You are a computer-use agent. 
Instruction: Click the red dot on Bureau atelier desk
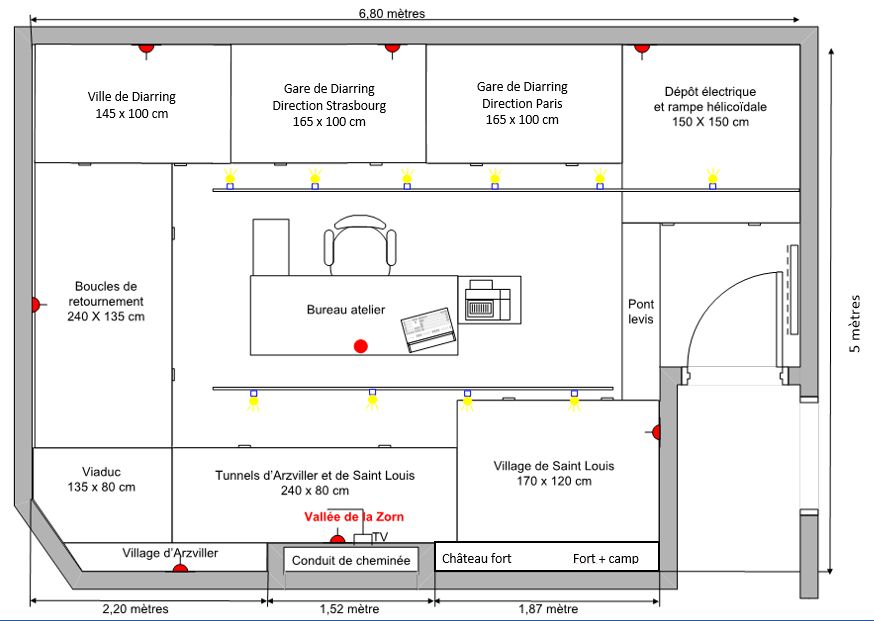(x=361, y=346)
